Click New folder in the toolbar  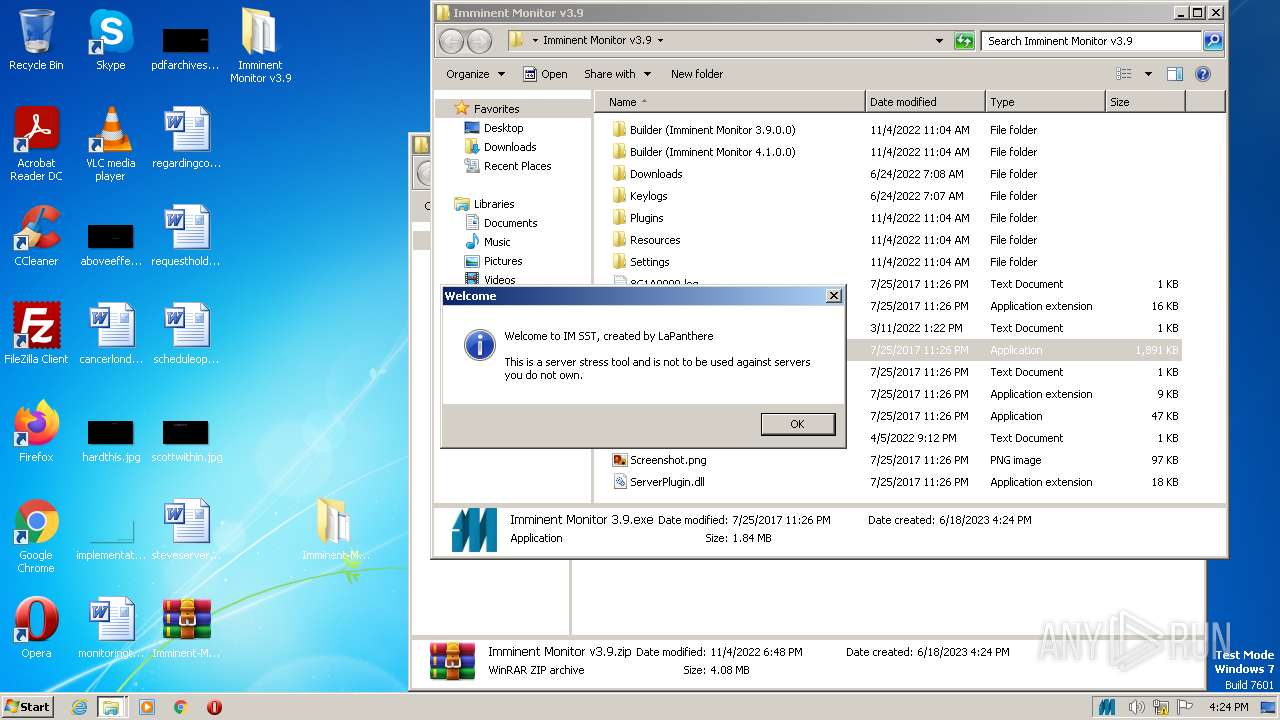click(697, 74)
